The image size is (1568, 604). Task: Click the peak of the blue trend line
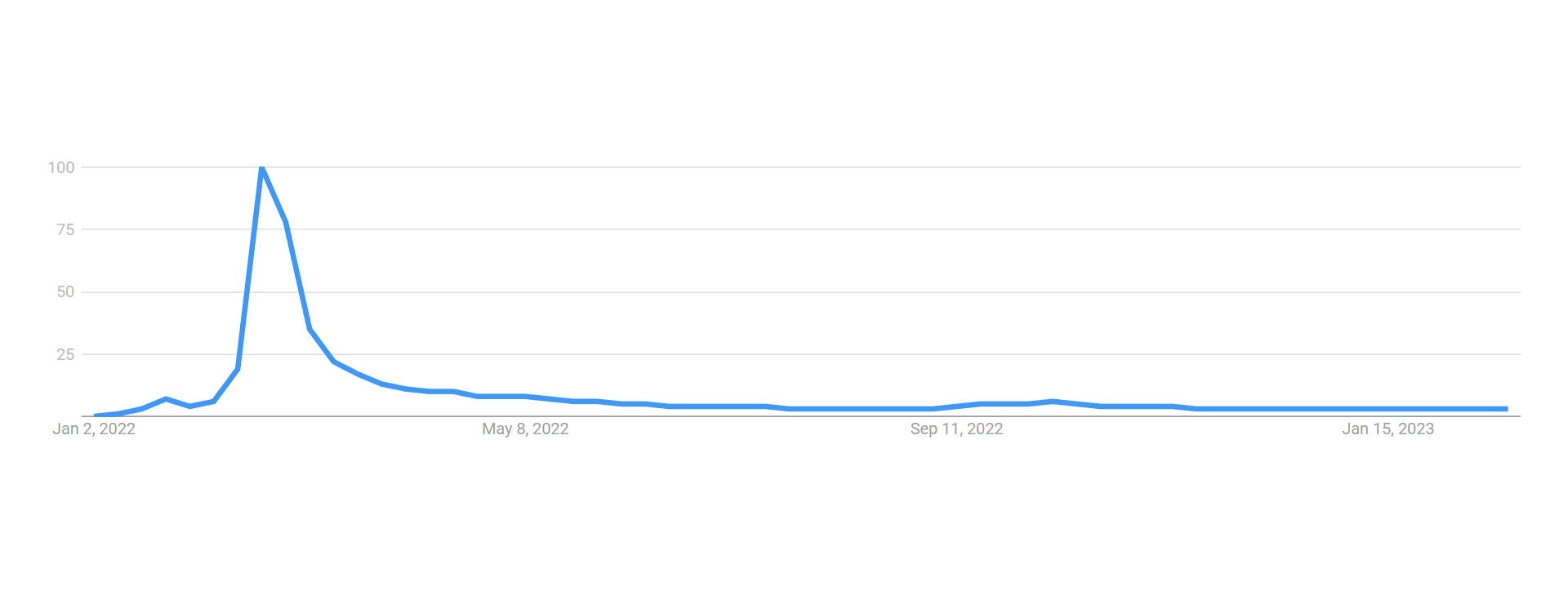click(261, 168)
